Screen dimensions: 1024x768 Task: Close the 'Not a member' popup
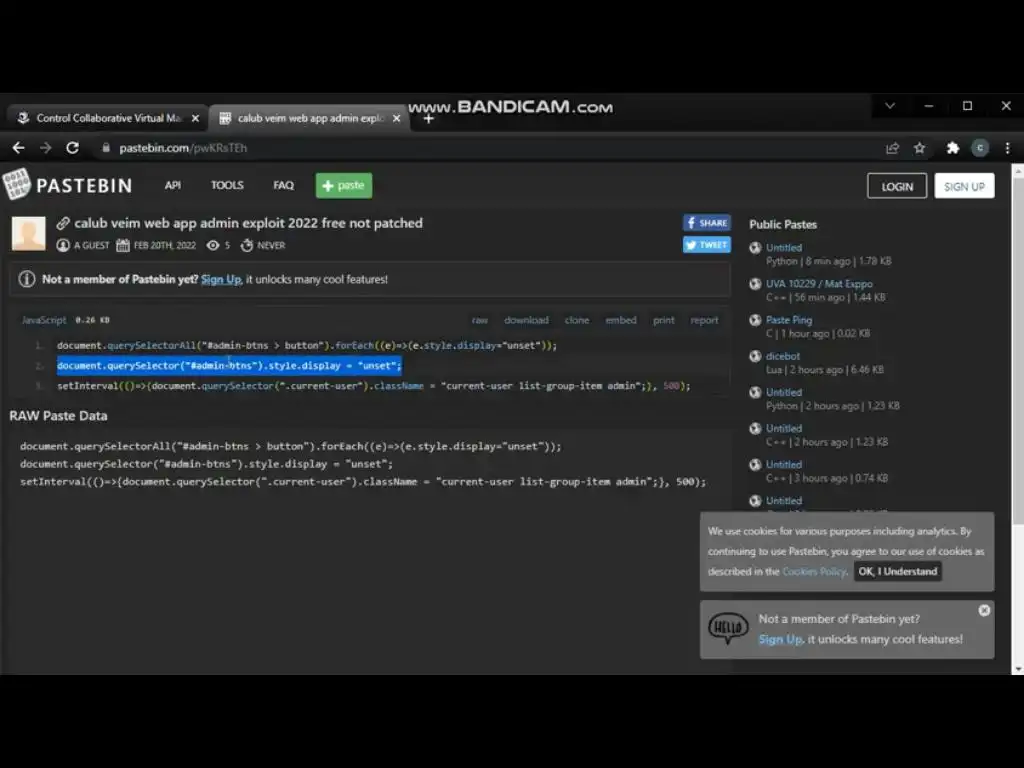[x=984, y=610]
